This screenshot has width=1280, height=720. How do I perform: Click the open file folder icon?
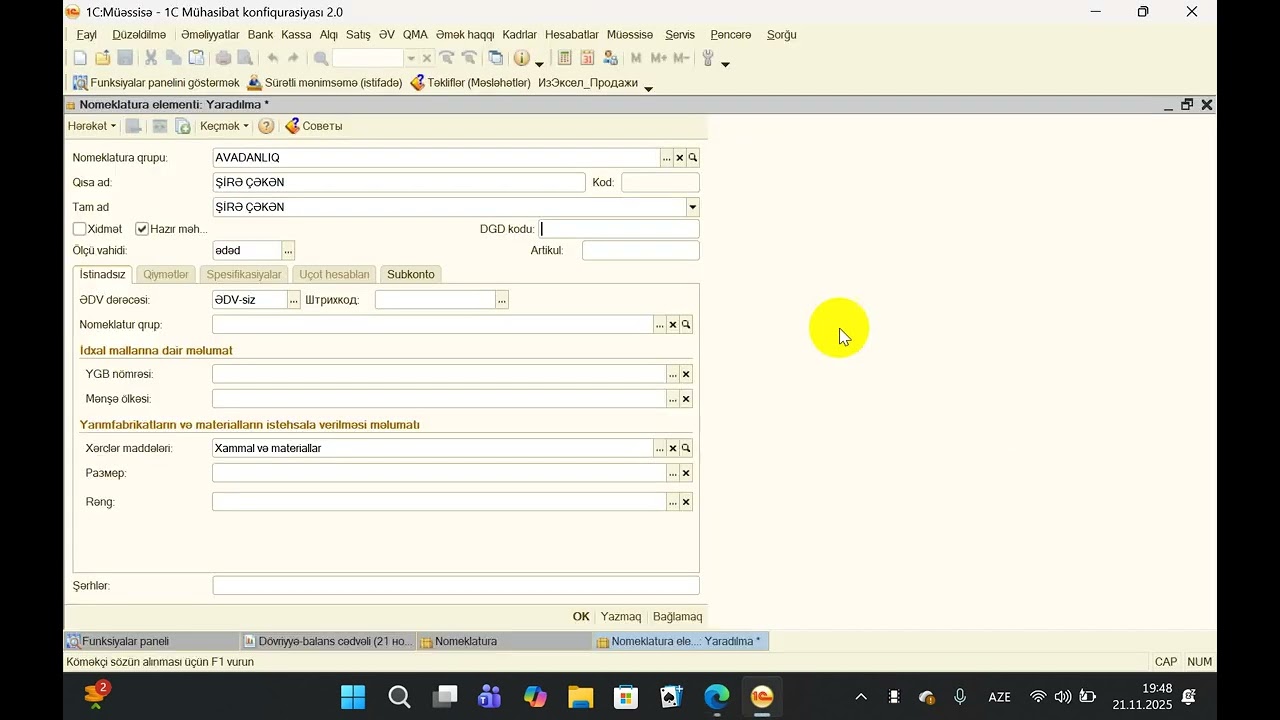pyautogui.click(x=103, y=58)
